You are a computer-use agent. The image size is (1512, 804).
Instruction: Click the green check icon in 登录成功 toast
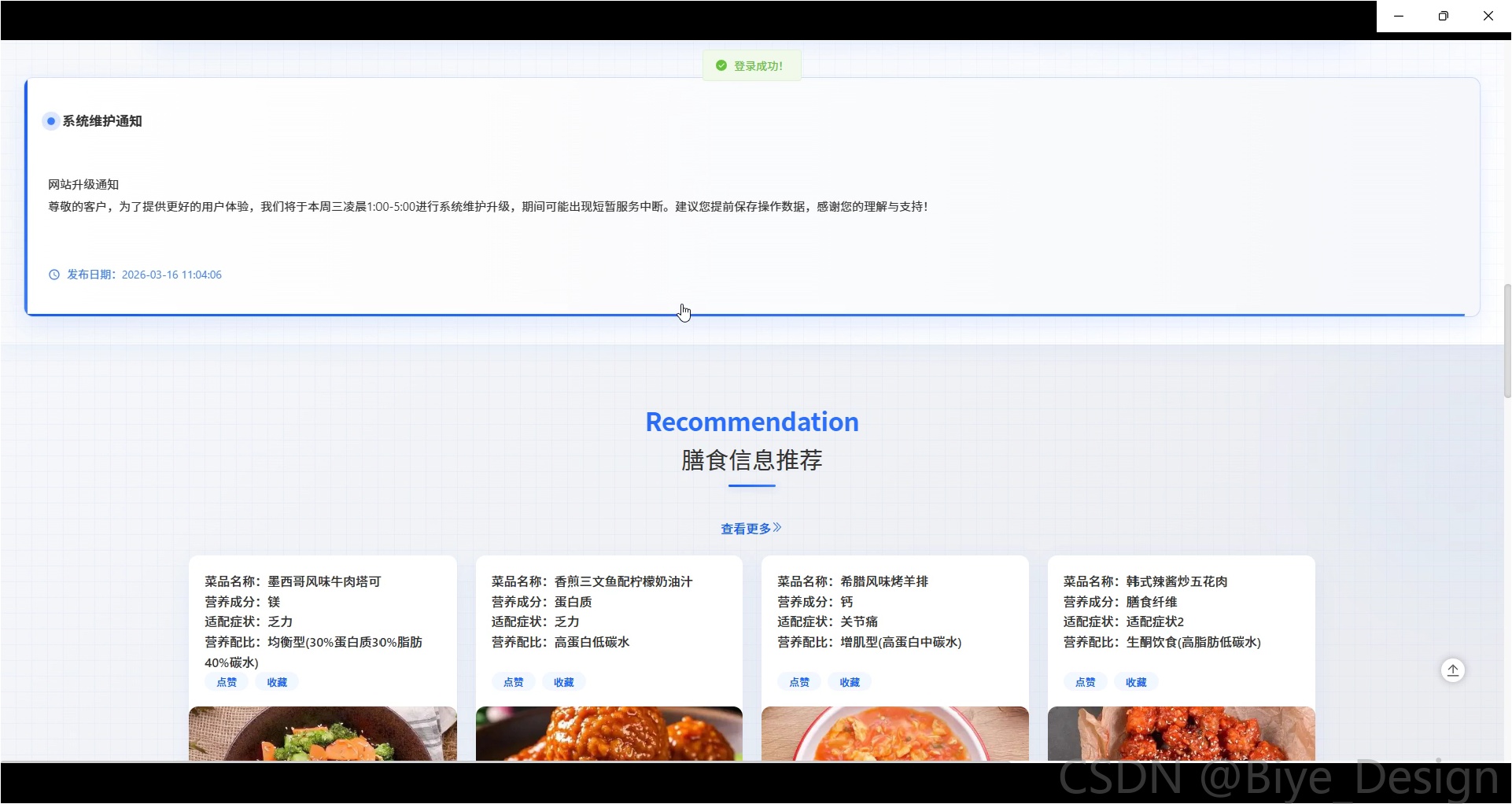coord(721,66)
